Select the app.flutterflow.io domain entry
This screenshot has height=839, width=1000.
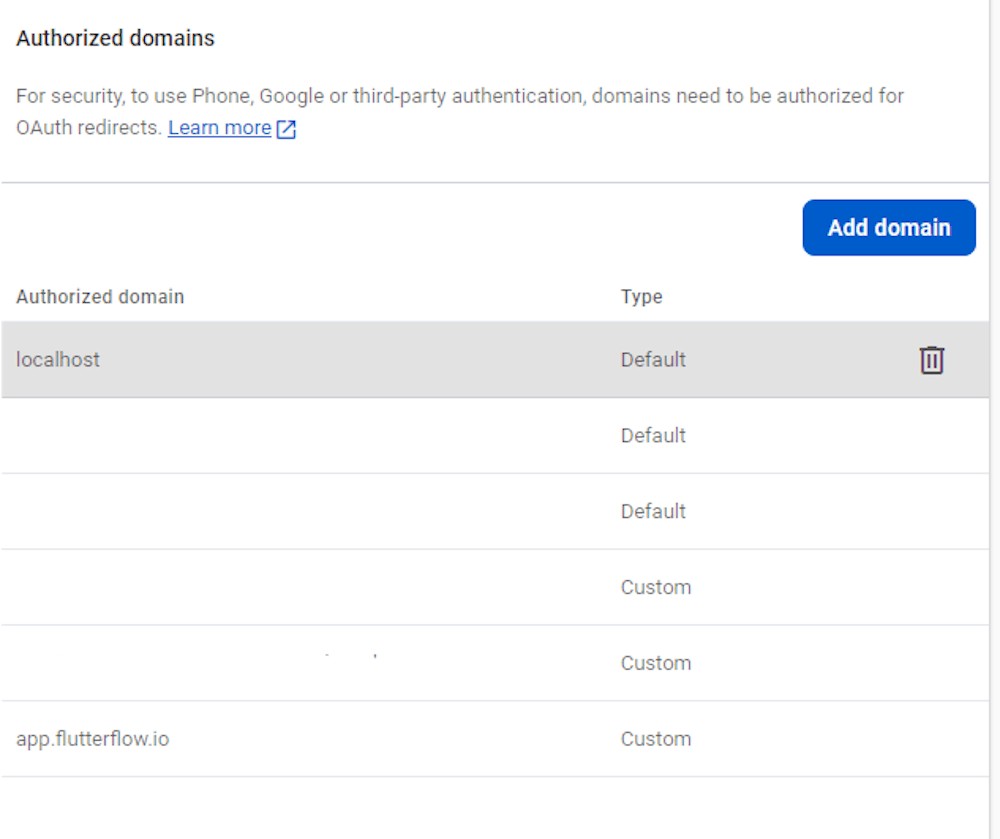[x=92, y=739]
